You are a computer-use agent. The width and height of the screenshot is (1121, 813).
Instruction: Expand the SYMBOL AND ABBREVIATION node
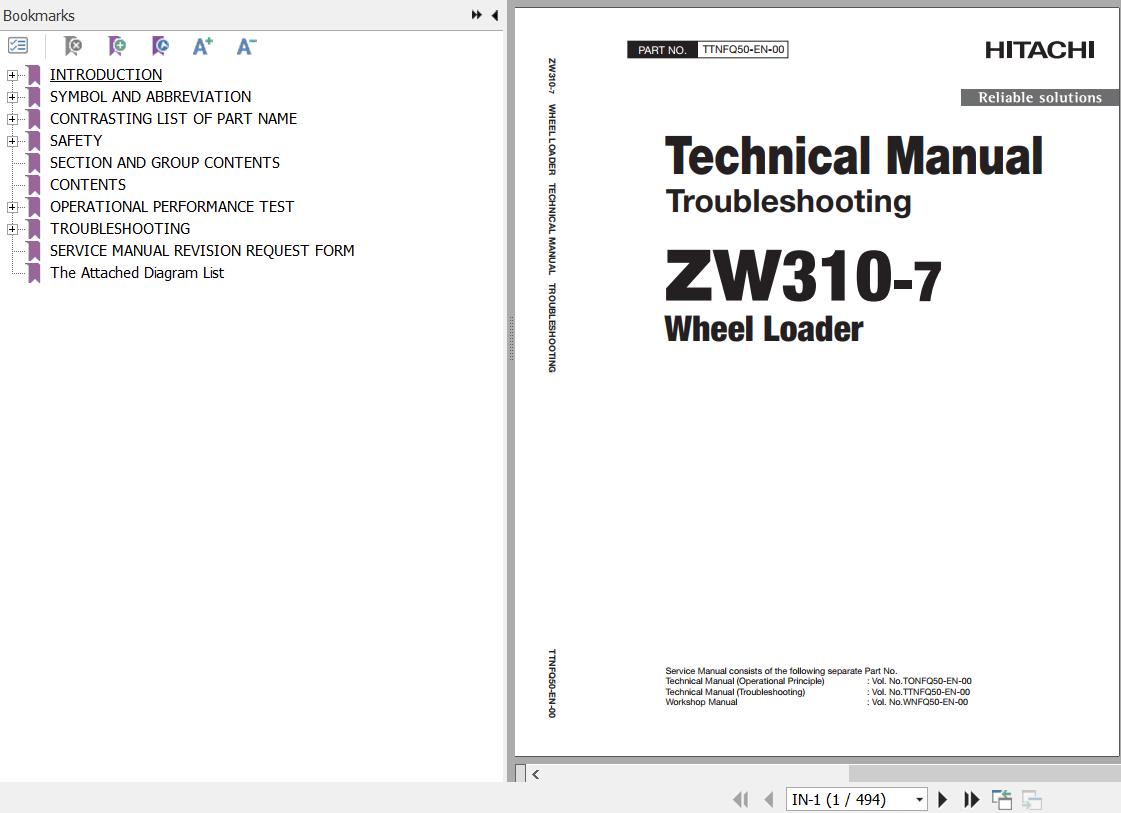pyautogui.click(x=12, y=97)
